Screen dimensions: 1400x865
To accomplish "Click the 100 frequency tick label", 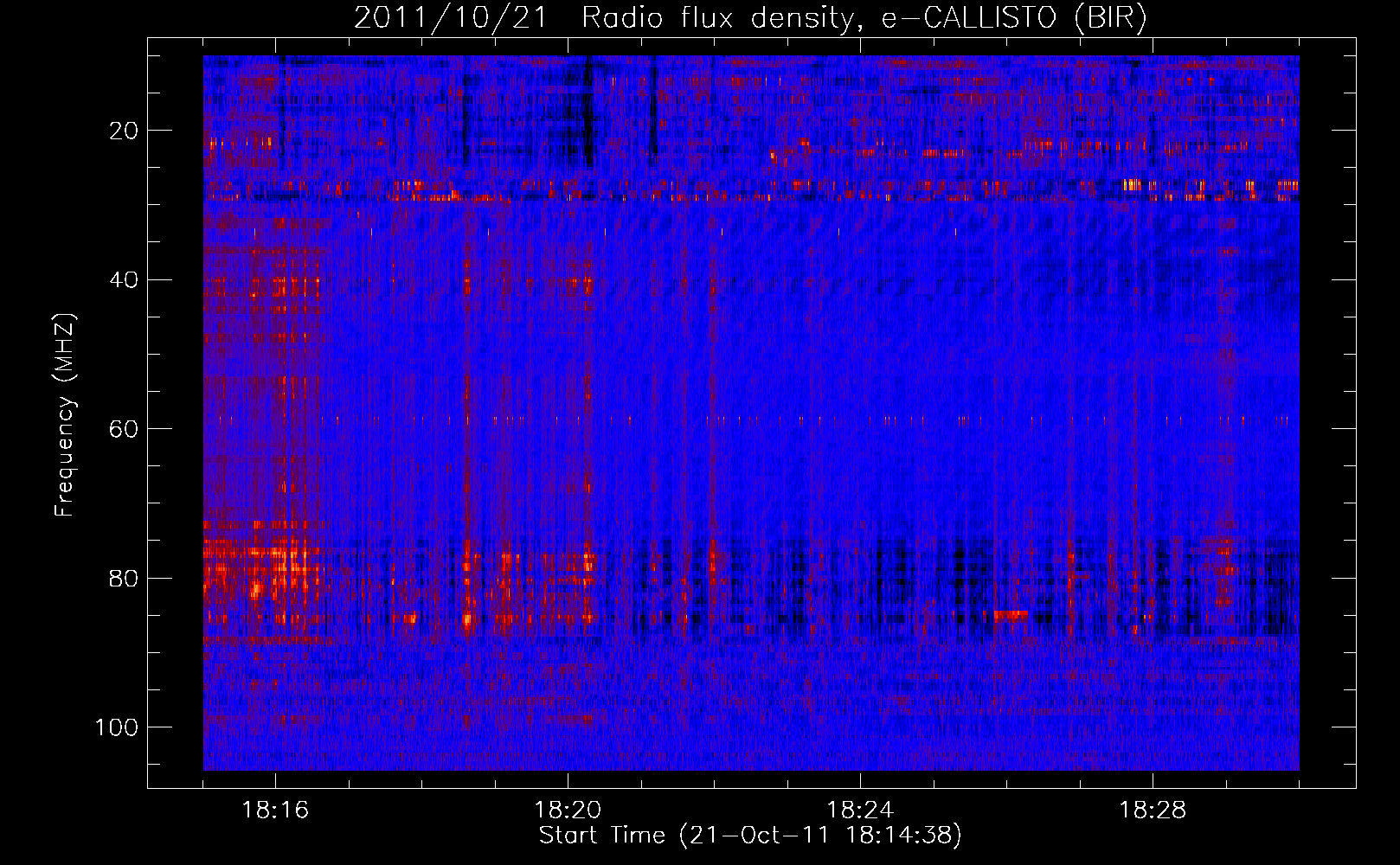I will [118, 727].
